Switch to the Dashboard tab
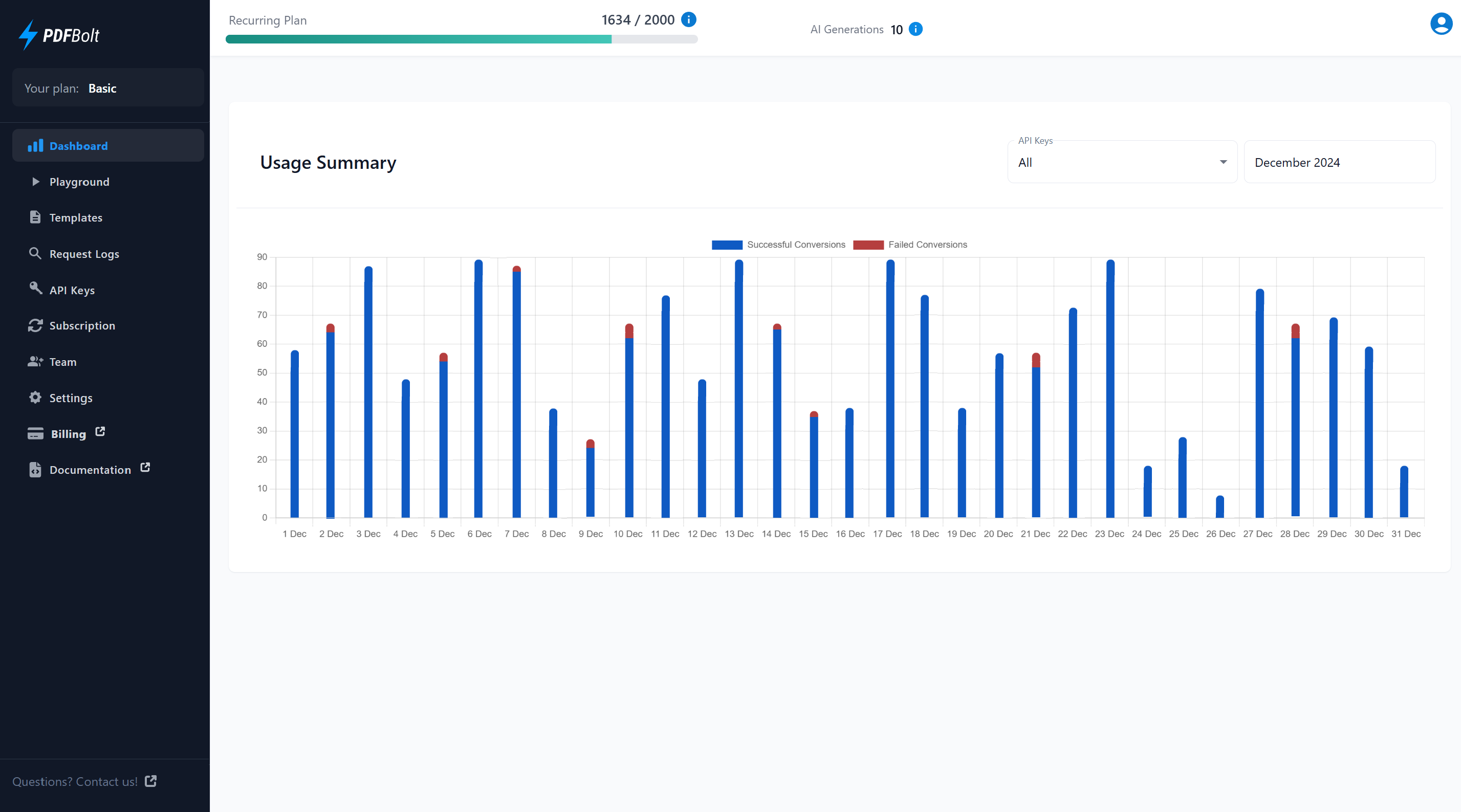 (78, 146)
